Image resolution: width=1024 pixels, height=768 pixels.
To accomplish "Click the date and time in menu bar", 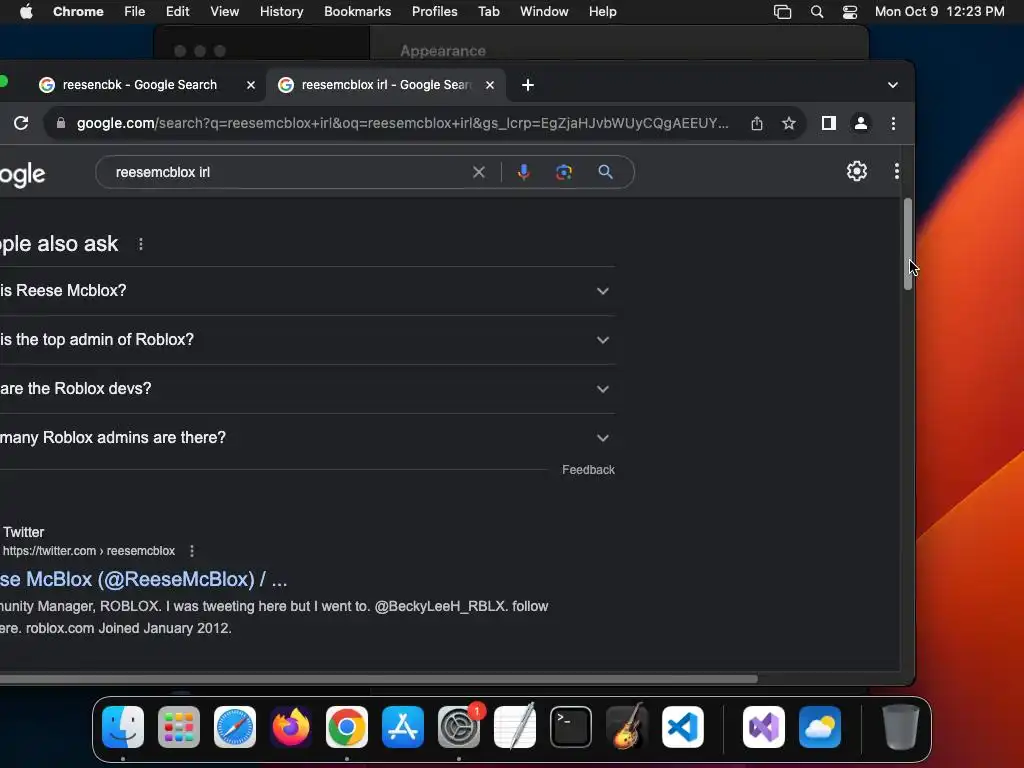I will click(939, 12).
